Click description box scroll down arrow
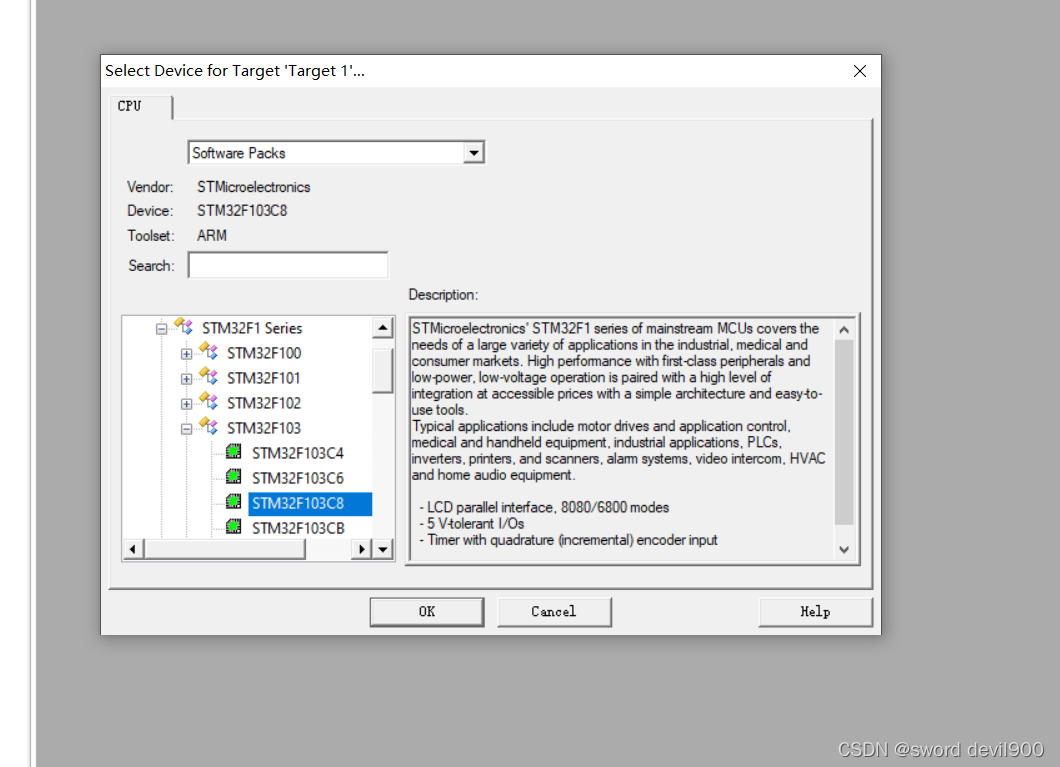Image resolution: width=1060 pixels, height=767 pixels. click(x=844, y=549)
